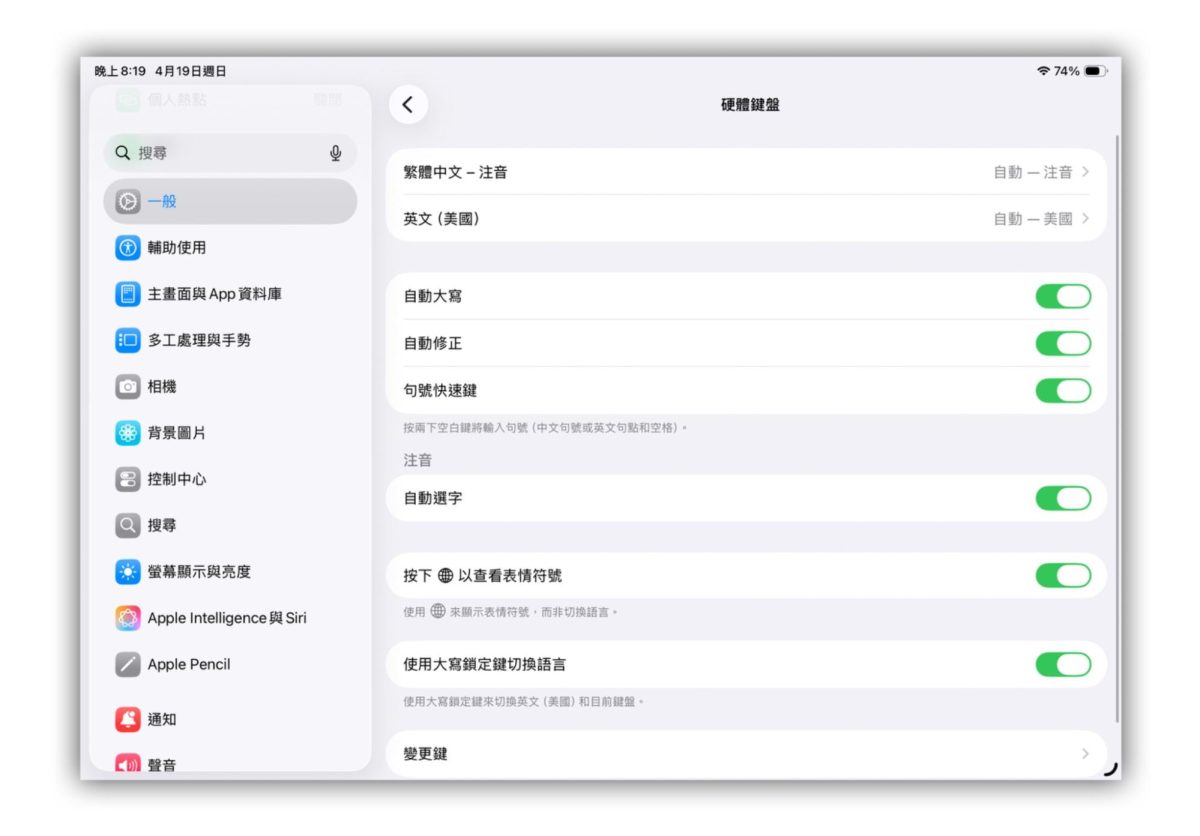Tap the microphone icon in search field
The width and height of the screenshot is (1200, 836).
click(336, 153)
